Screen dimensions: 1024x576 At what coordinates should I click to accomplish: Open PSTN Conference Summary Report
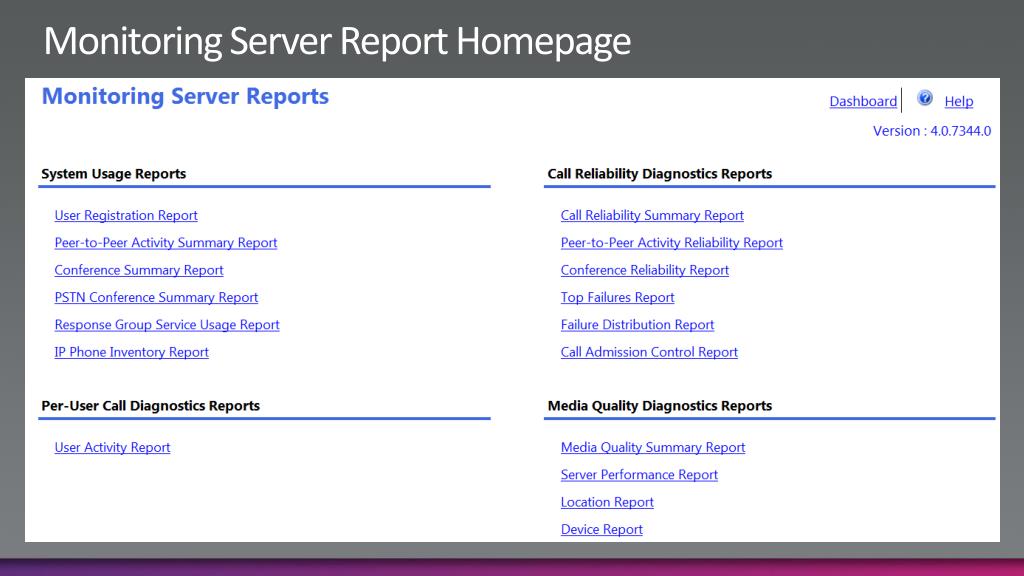point(156,298)
